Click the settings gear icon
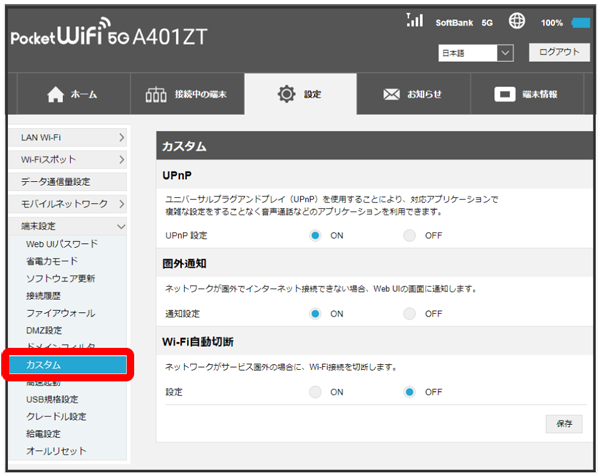600x476 pixels. pos(286,95)
